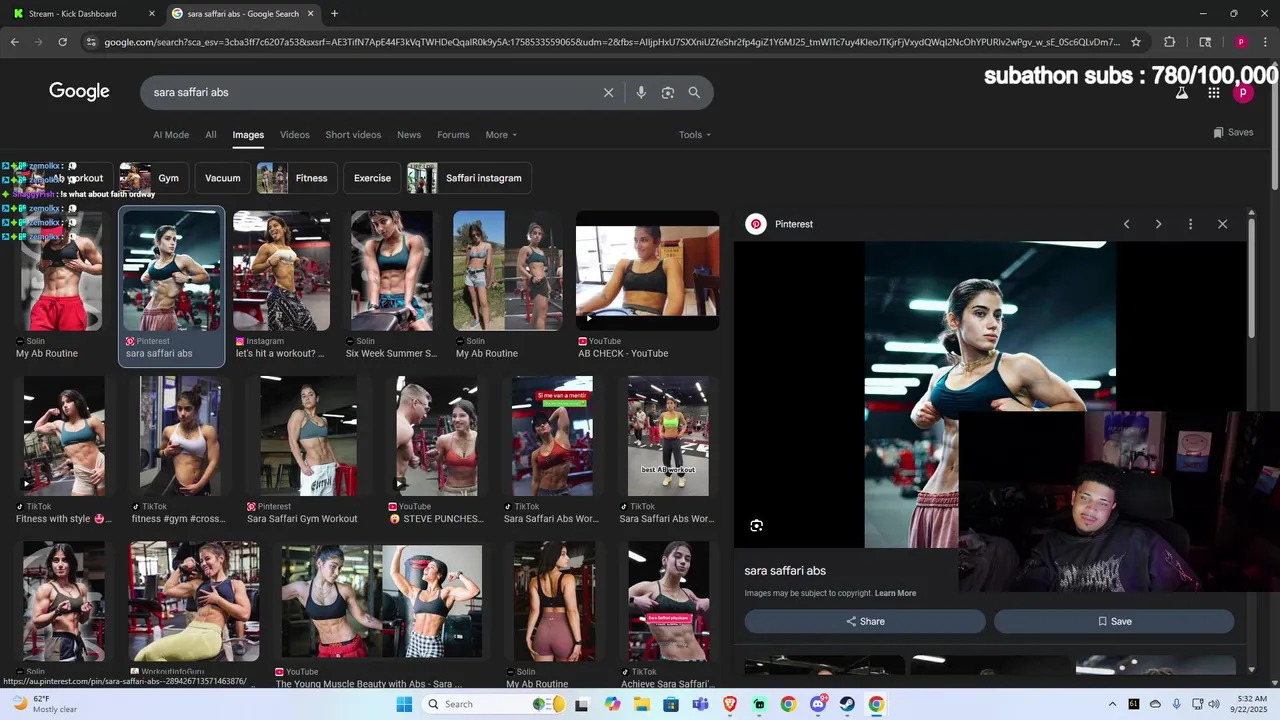Go to previous image in preview panel

[x=1126, y=224]
